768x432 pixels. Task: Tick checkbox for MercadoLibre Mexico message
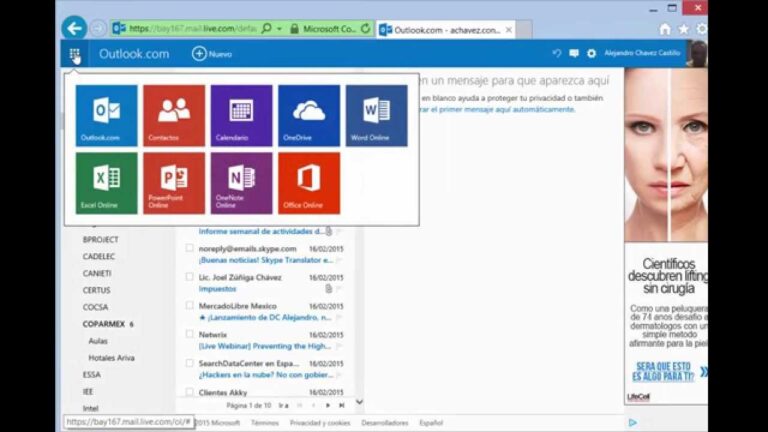[x=189, y=305]
